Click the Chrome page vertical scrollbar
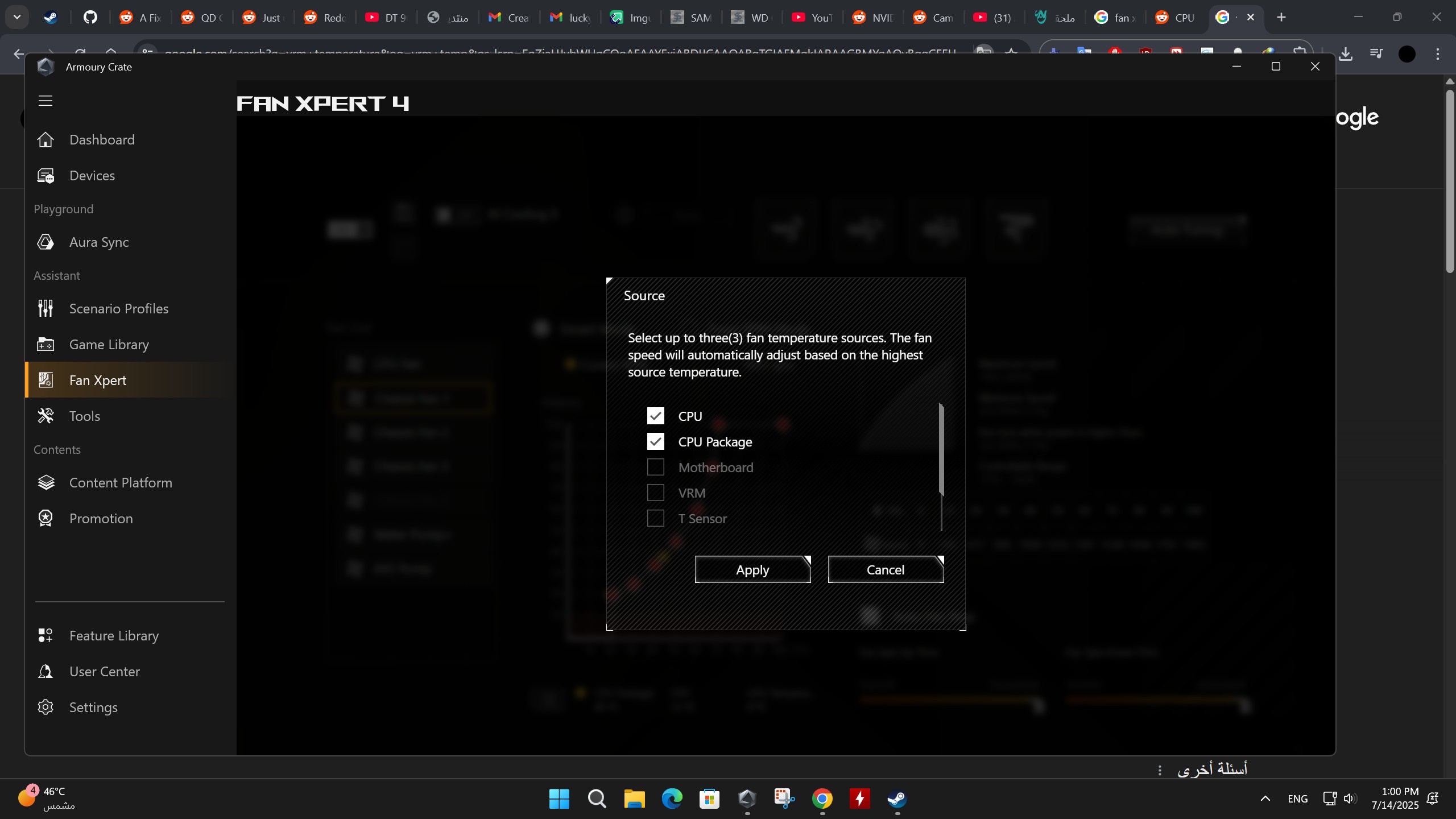This screenshot has height=819, width=1456. [1450, 182]
